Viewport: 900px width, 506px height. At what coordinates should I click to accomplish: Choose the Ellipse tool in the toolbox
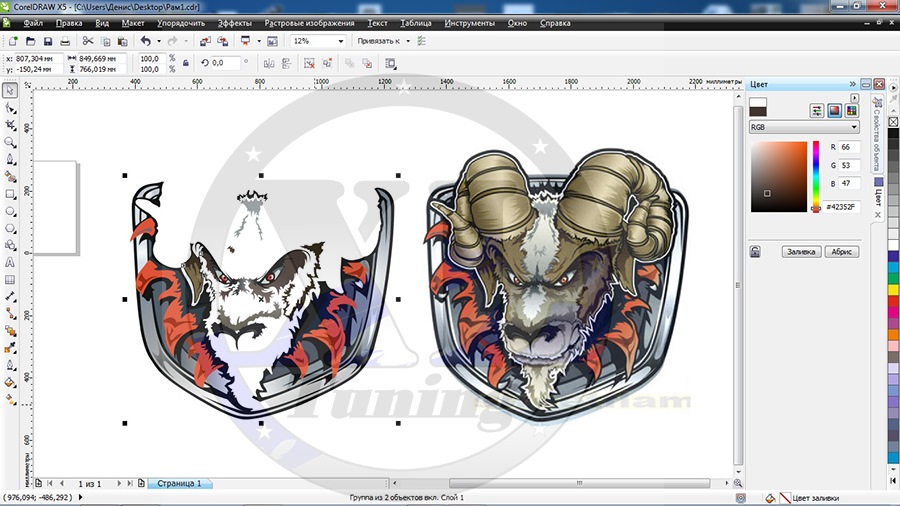click(10, 211)
